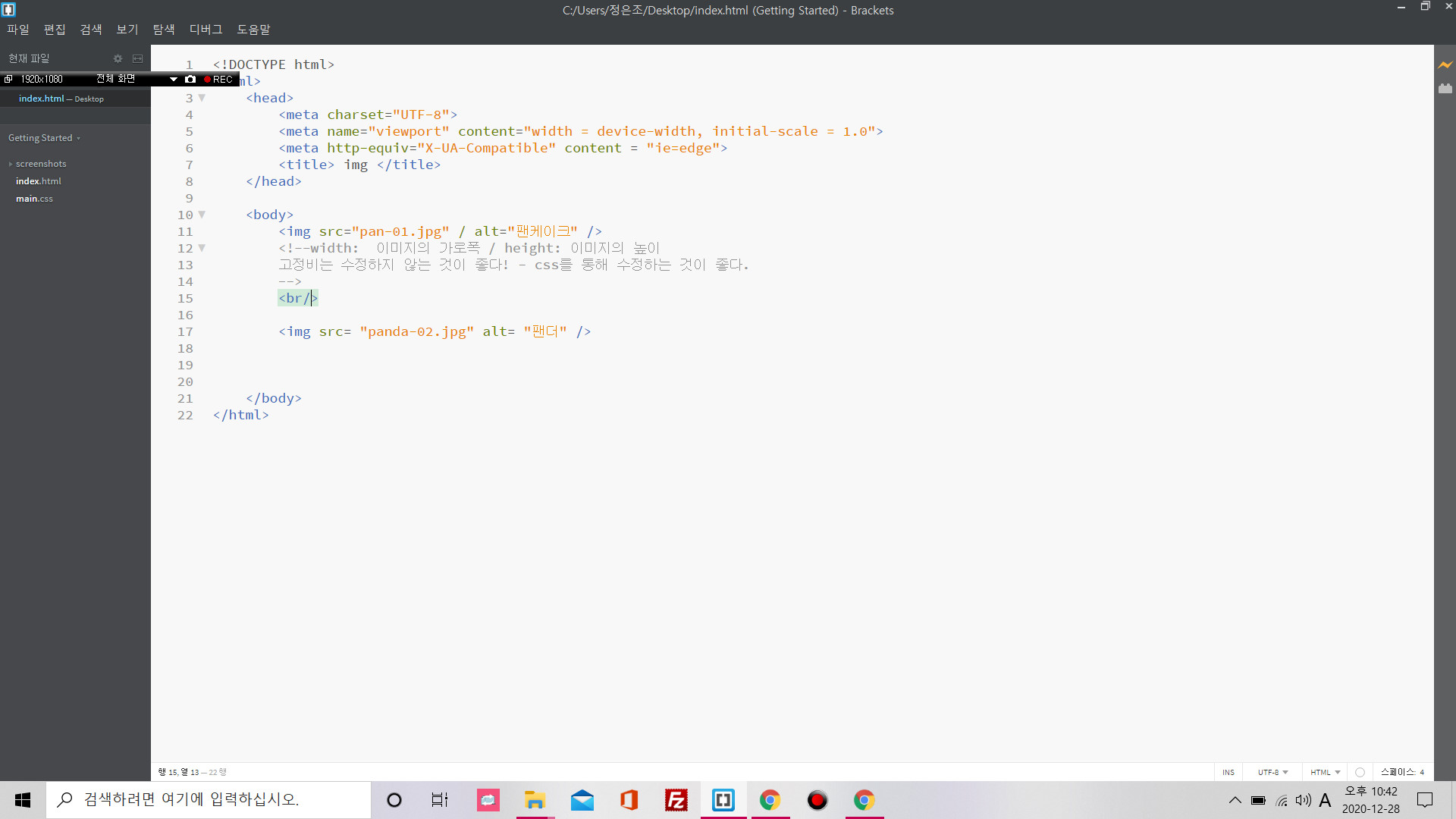1456x819 pixels.
Task: Click br tag on line 15
Action: pyautogui.click(x=298, y=298)
